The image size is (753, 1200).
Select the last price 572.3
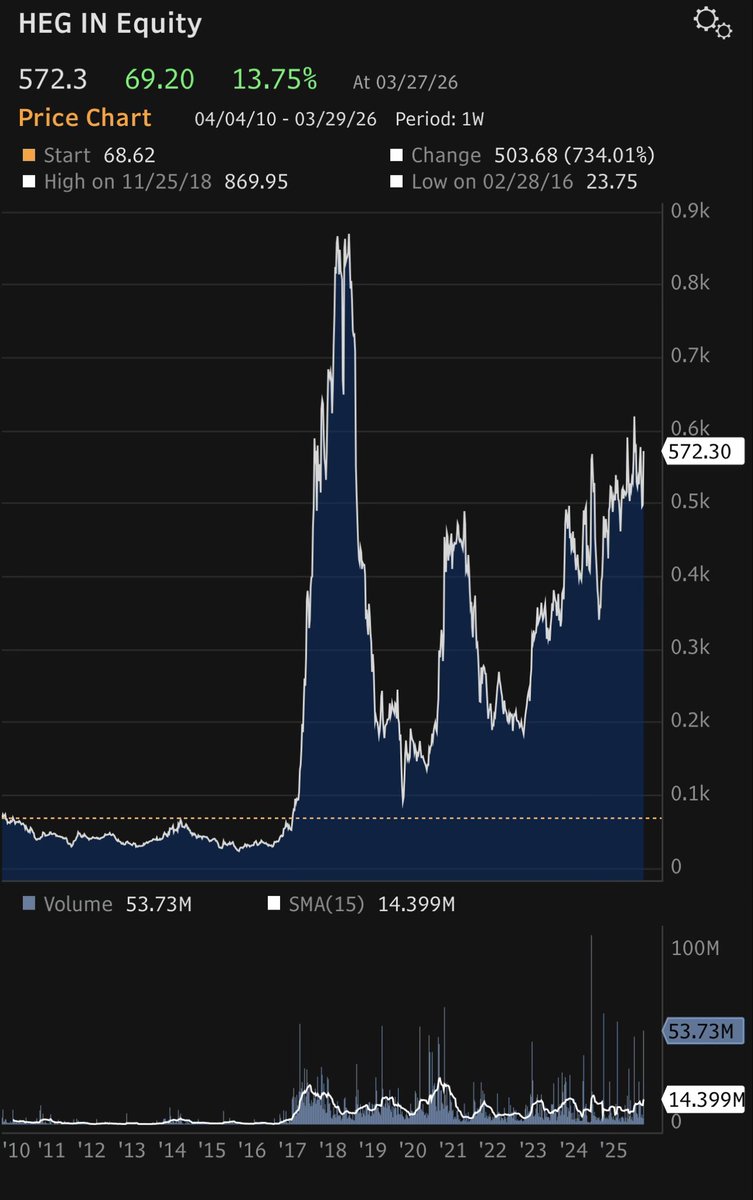[55, 79]
